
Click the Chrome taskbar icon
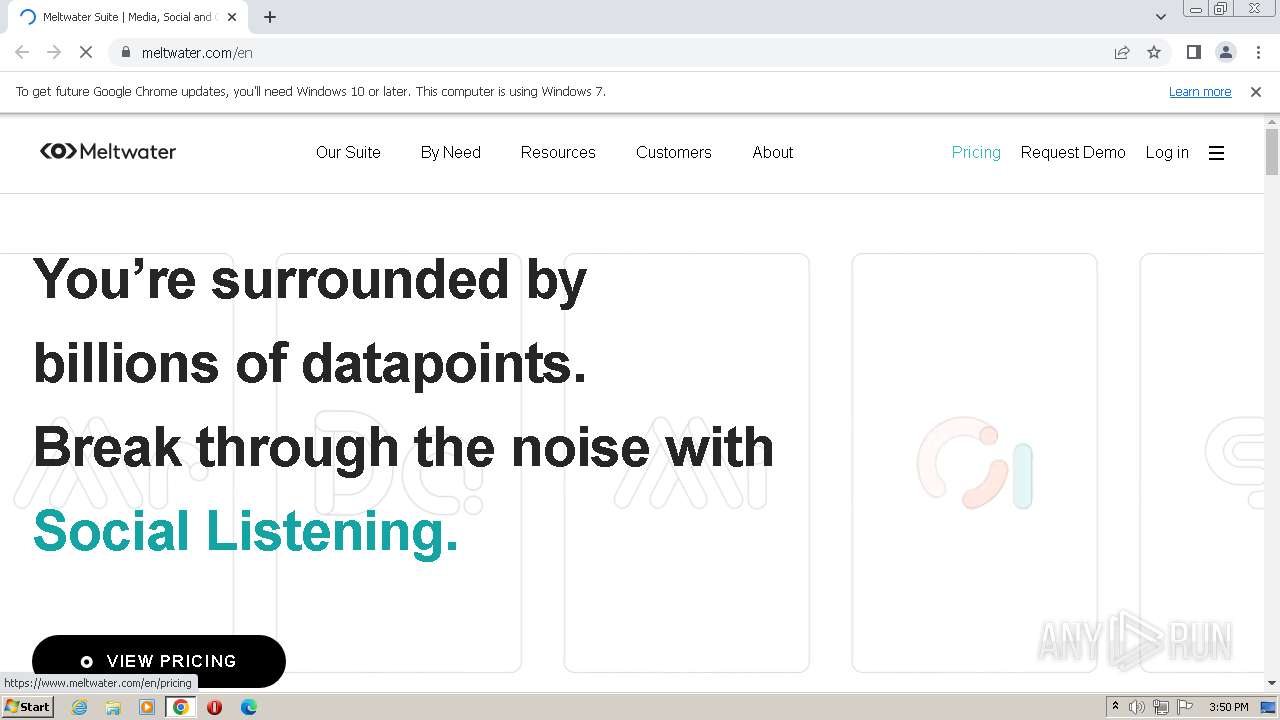[x=181, y=707]
